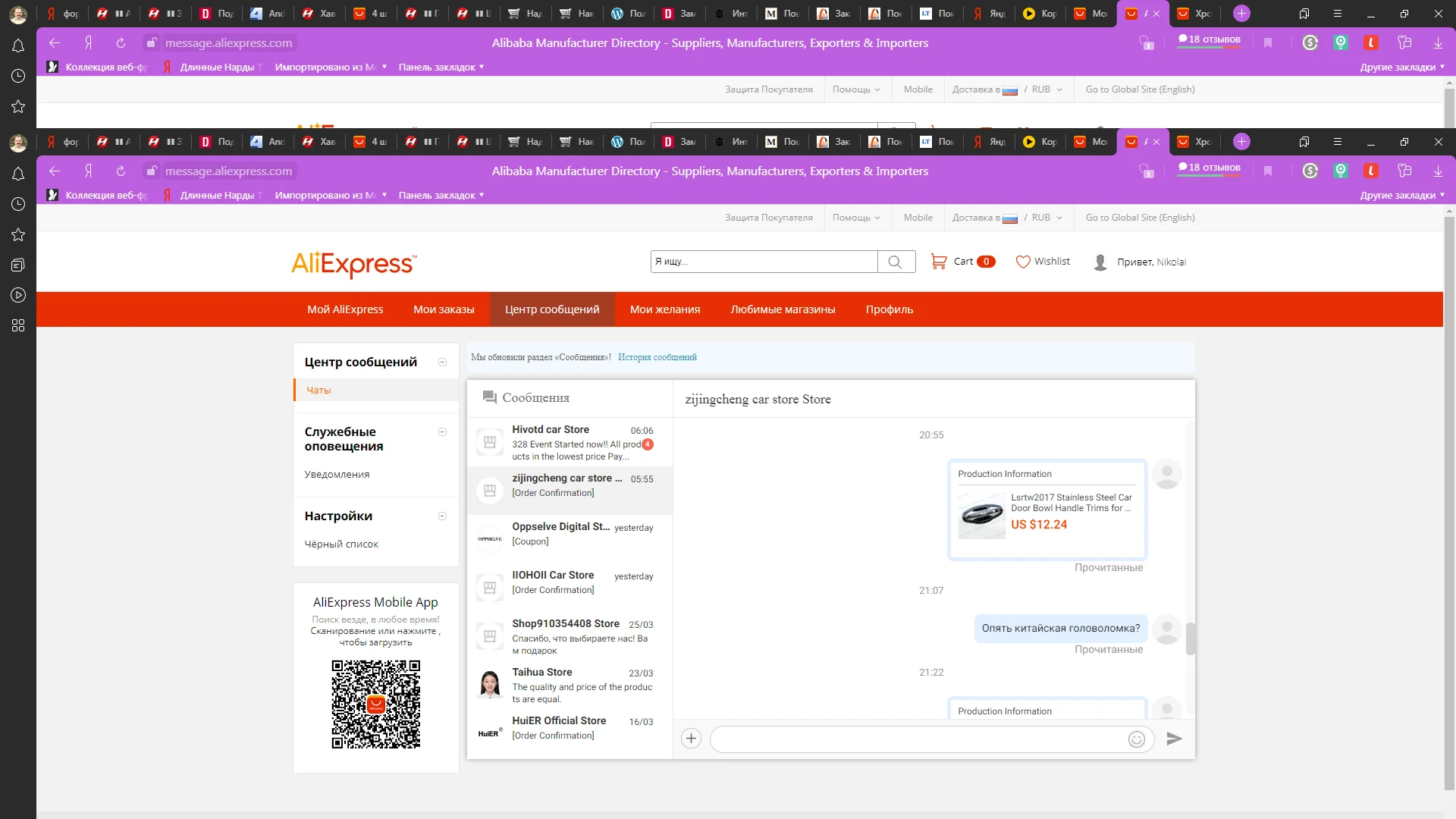1456x819 pixels.
Task: Open the История сообщений link
Action: pyautogui.click(x=657, y=357)
